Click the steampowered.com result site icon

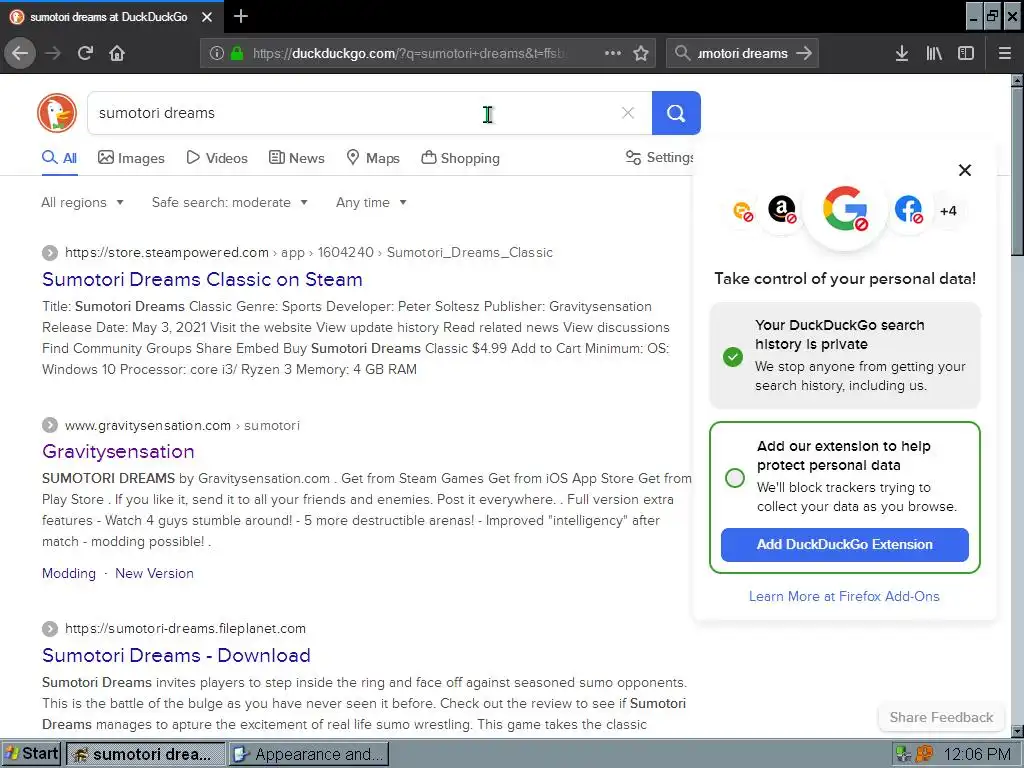coord(50,253)
